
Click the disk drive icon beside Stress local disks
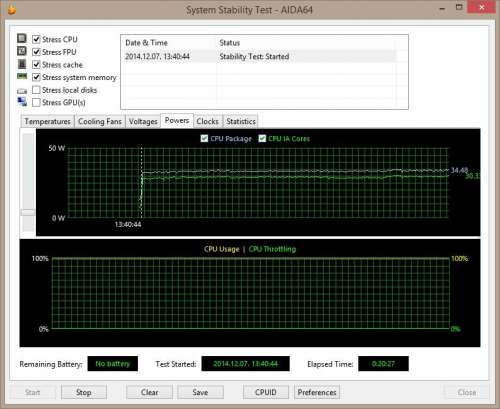click(x=22, y=91)
